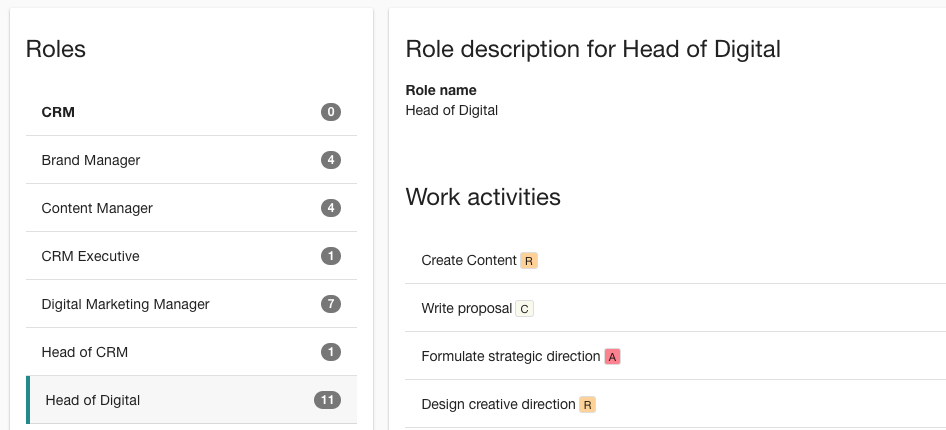The height and width of the screenshot is (430, 946).
Task: Select the Content Manager role
Action: (191, 208)
